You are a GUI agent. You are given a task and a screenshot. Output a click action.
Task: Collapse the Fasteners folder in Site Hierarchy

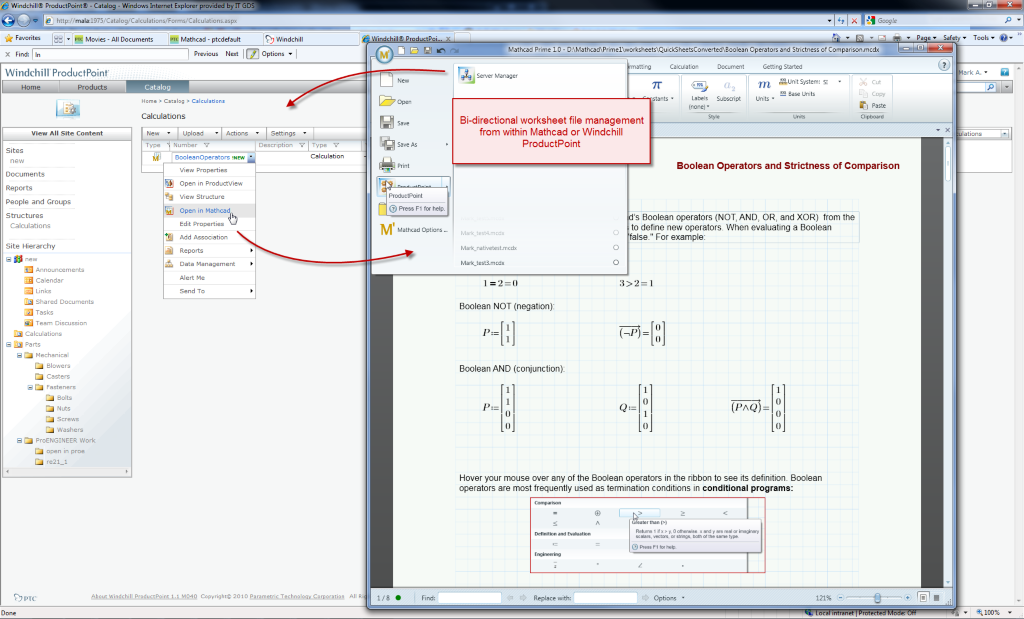pos(32,387)
